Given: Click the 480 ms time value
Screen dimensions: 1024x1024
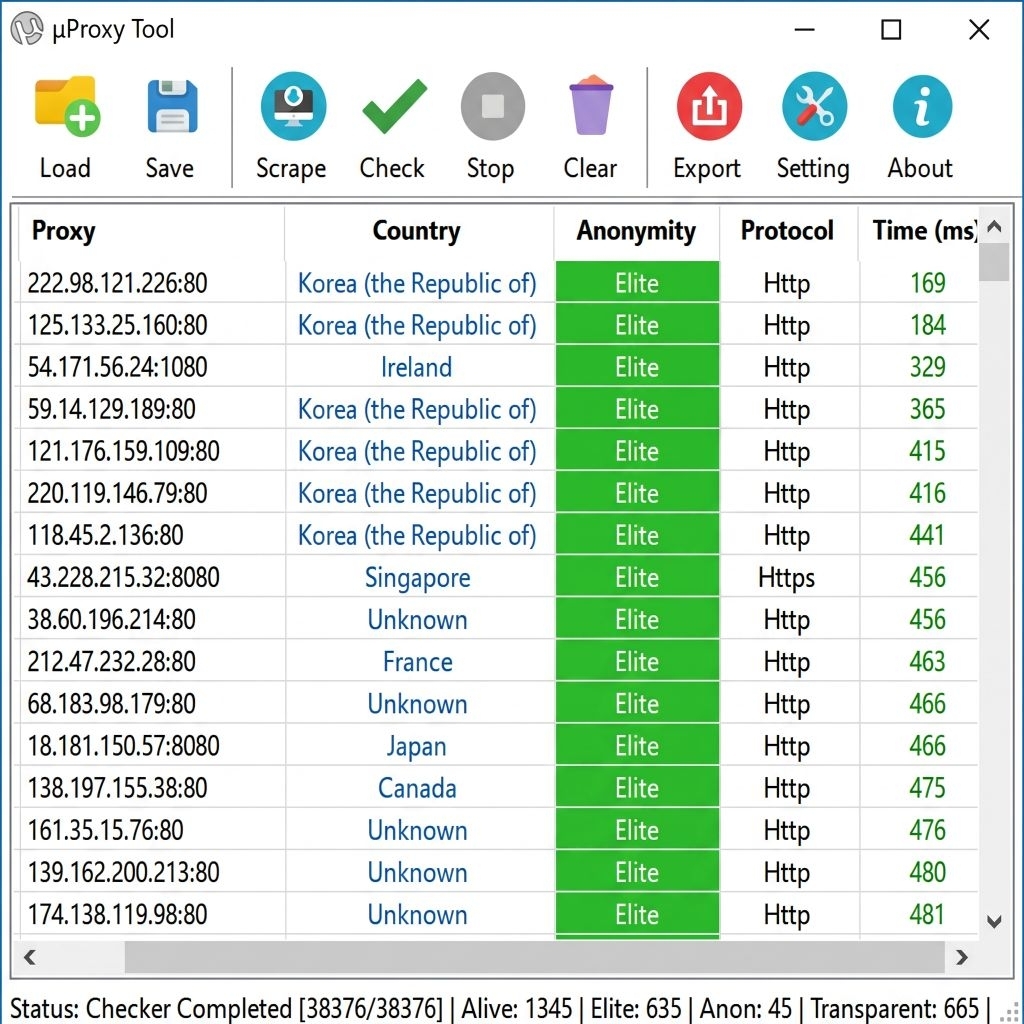Looking at the screenshot, I should (928, 872).
